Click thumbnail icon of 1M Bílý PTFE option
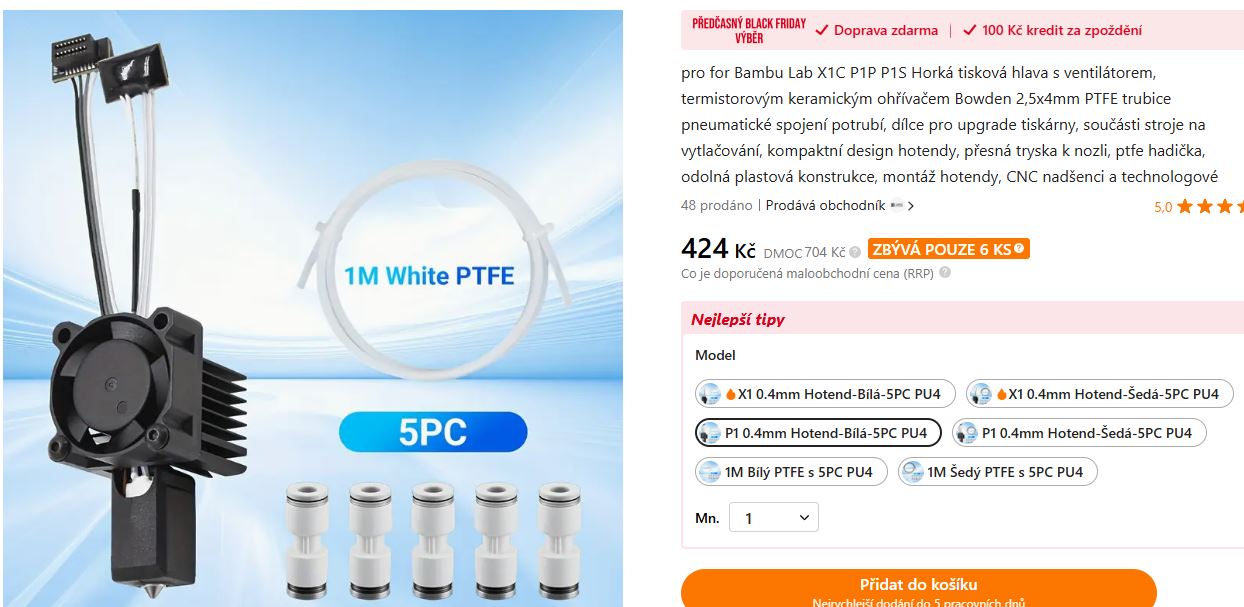This screenshot has height=607, width=1244. tap(710, 472)
